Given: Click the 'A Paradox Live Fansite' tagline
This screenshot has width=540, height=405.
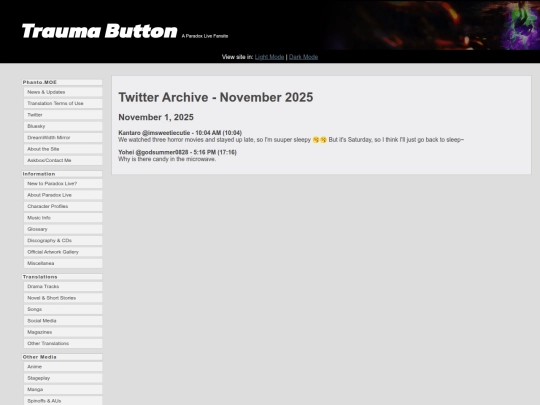Looking at the screenshot, I should point(205,36).
